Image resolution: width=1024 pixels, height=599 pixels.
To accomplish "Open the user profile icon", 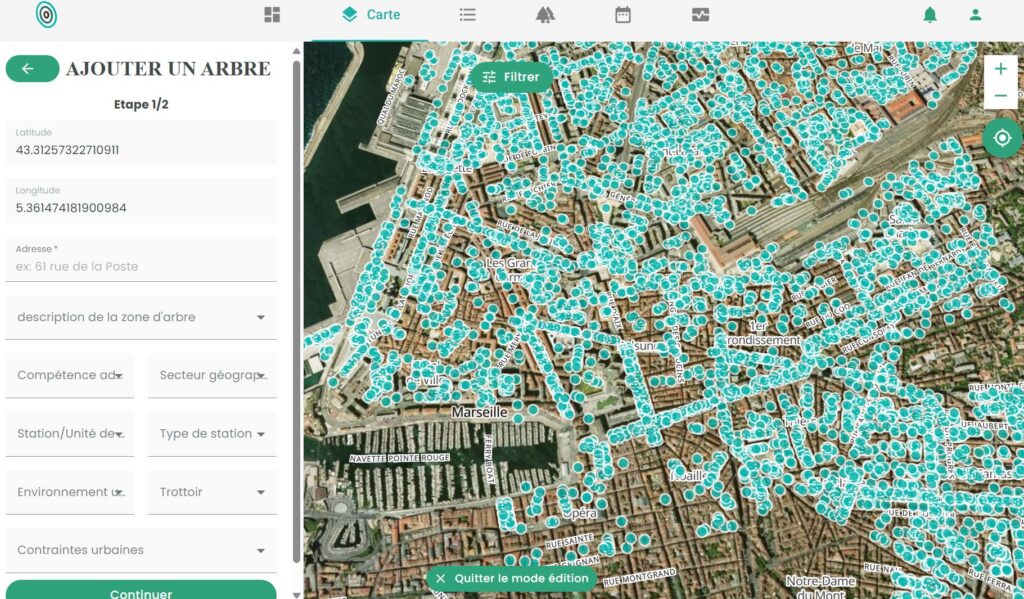I will pos(976,14).
